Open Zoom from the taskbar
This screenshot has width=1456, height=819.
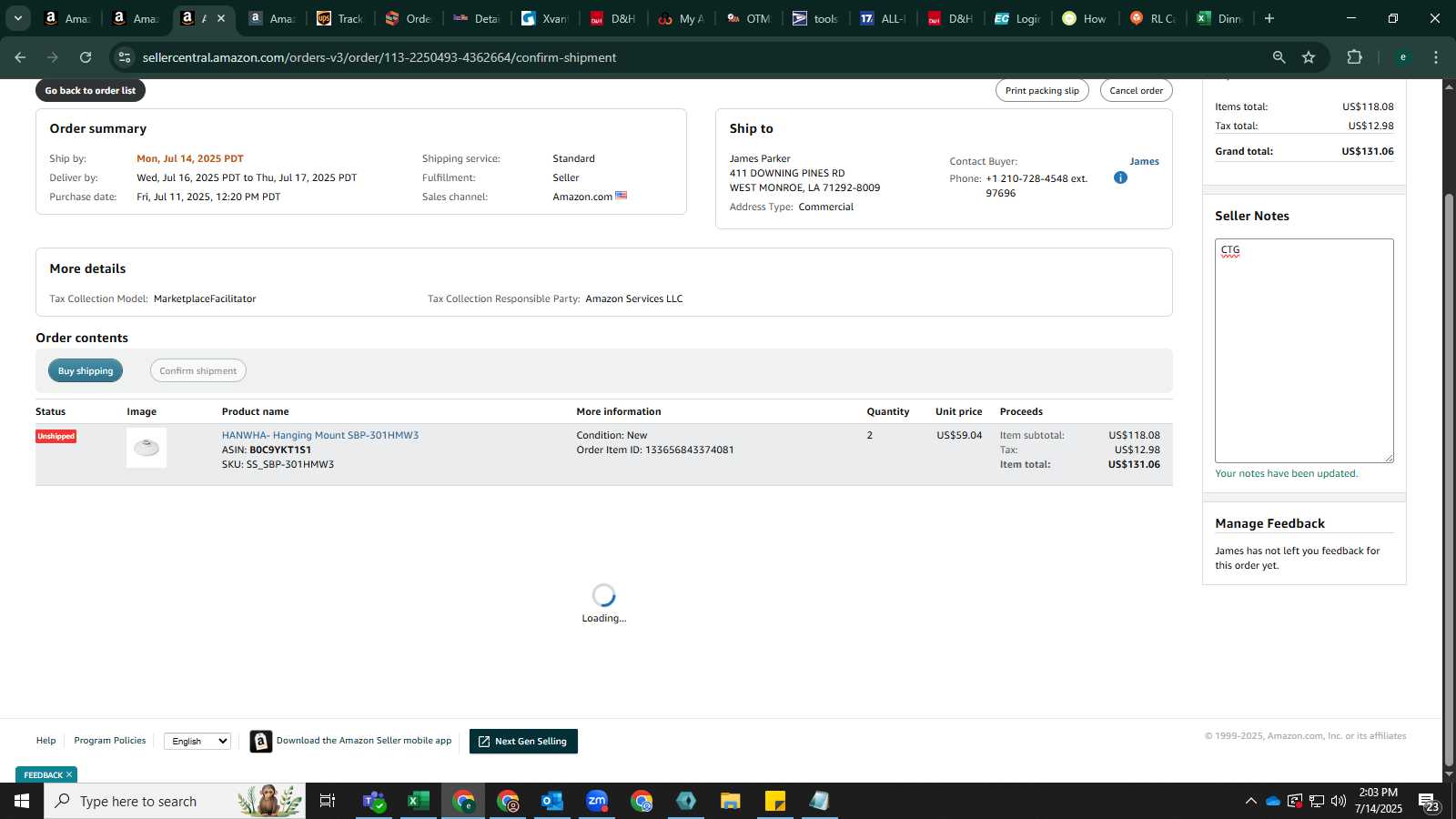pyautogui.click(x=596, y=801)
